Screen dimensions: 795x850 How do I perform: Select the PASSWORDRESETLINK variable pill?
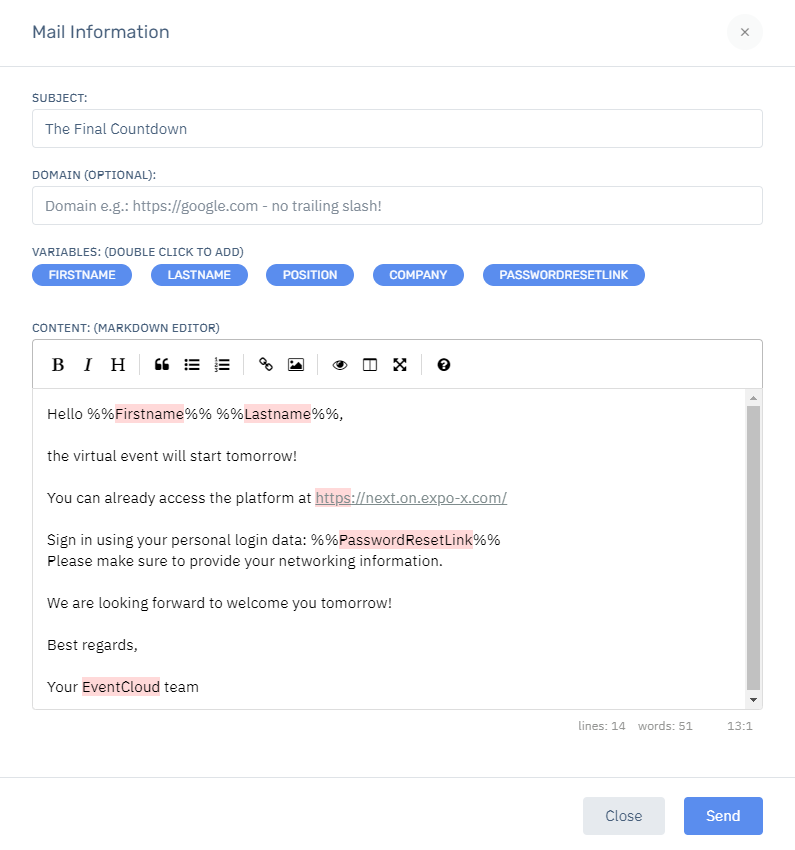pos(564,275)
